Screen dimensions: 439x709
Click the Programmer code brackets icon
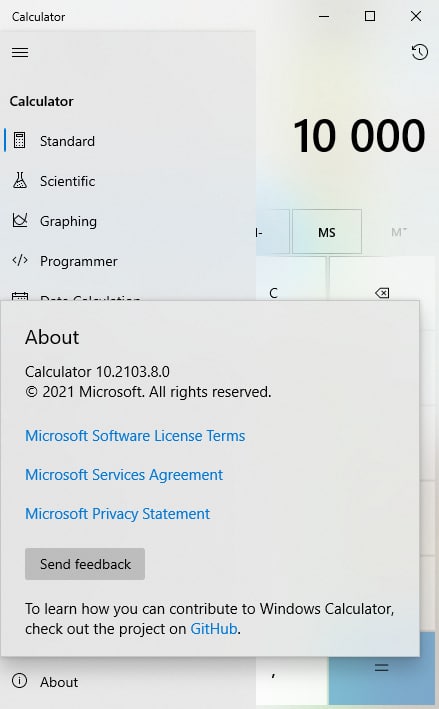[20, 260]
